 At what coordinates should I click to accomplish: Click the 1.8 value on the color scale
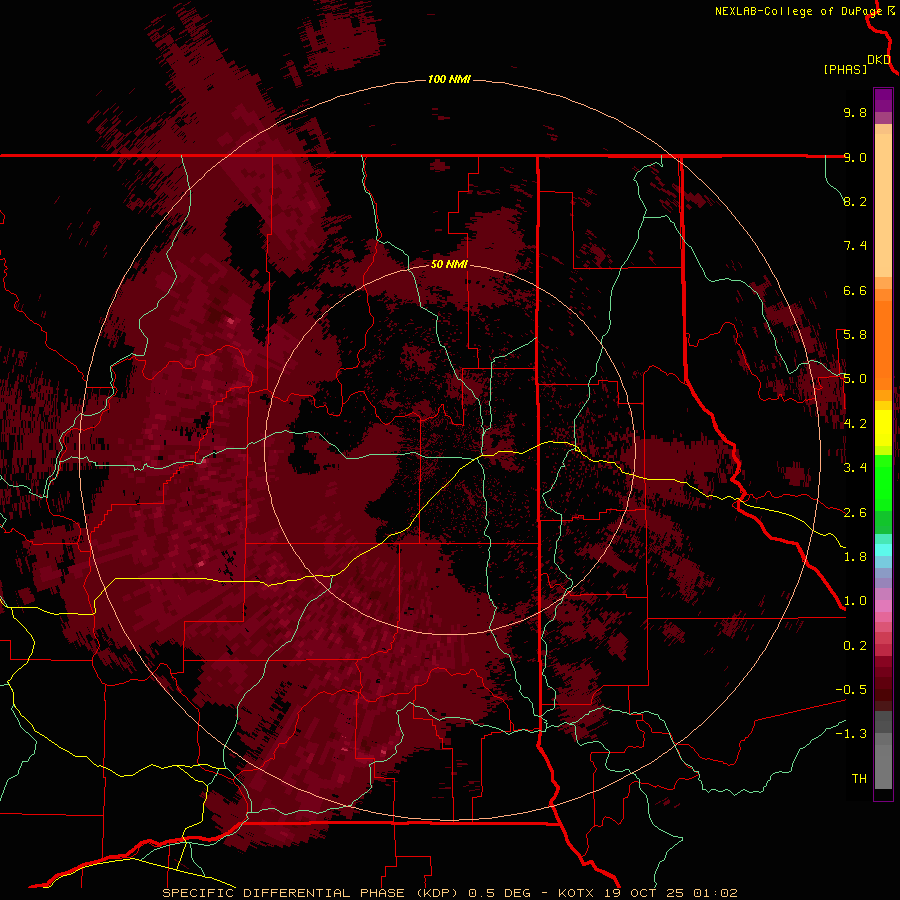click(x=855, y=557)
